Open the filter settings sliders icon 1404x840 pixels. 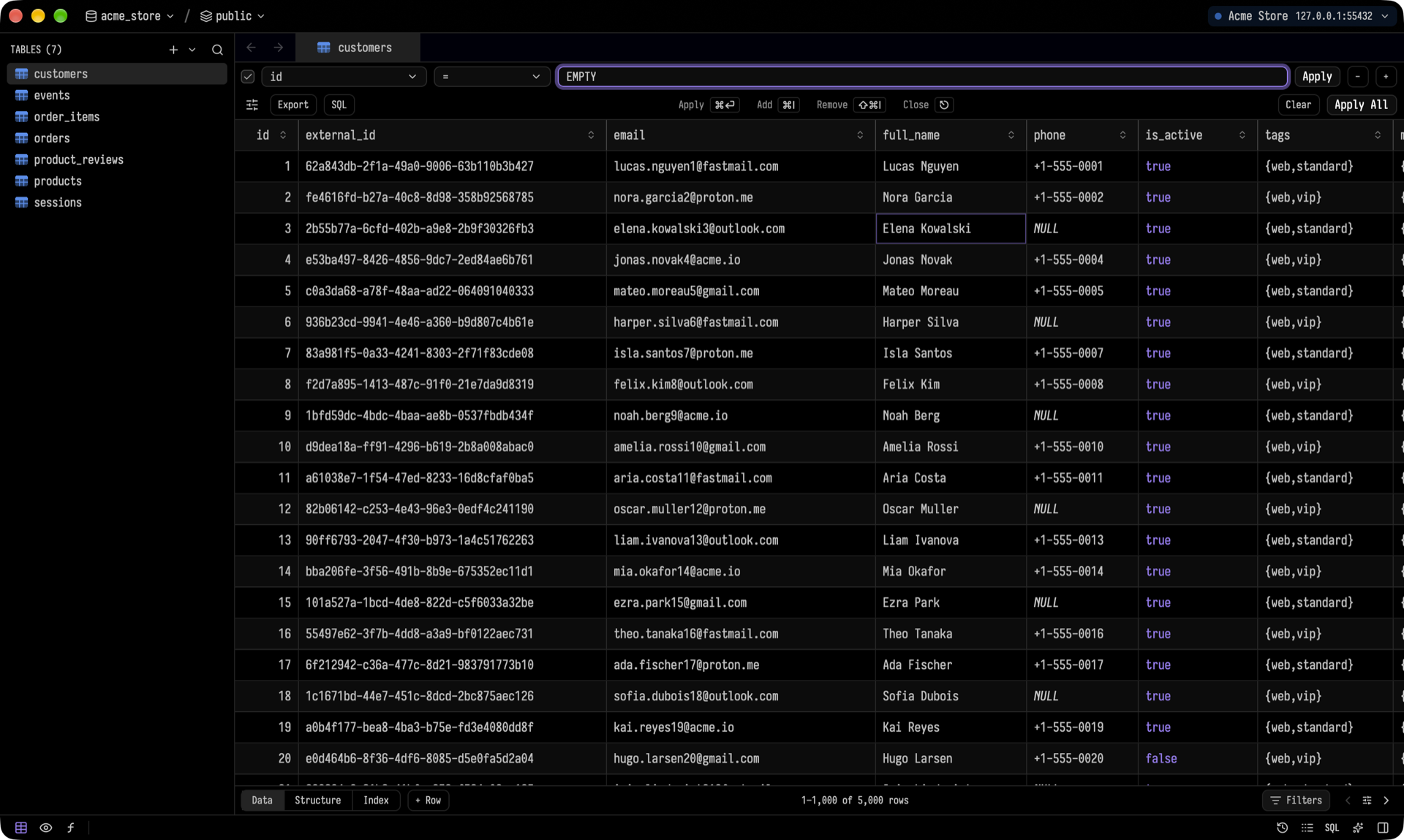pos(252,105)
